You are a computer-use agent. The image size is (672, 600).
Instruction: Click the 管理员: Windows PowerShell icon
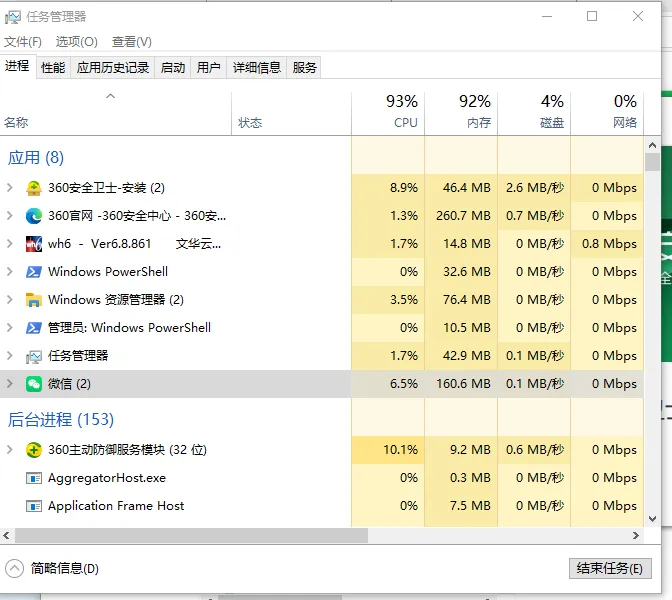click(33, 328)
